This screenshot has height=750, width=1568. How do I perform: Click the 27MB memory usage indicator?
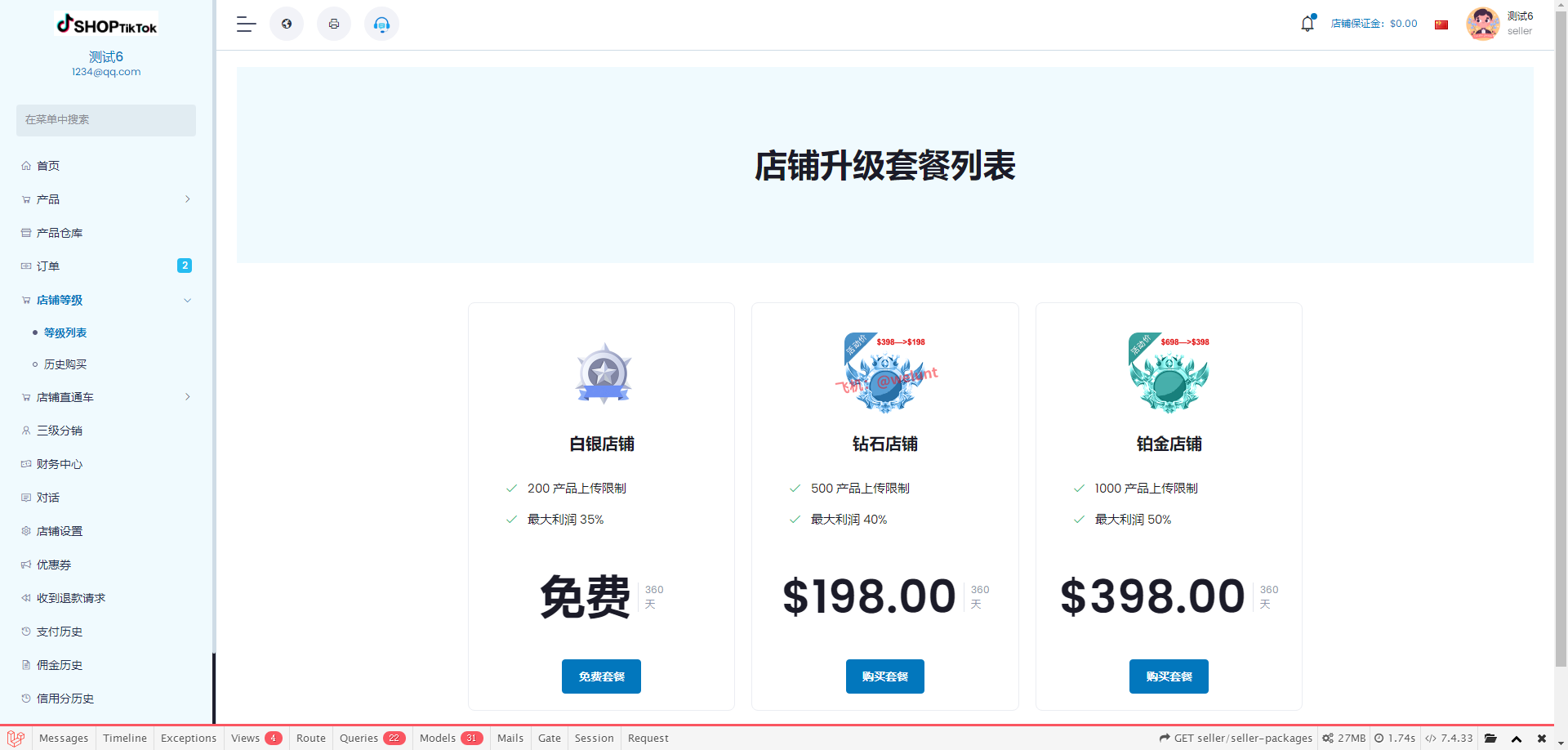tap(1343, 738)
